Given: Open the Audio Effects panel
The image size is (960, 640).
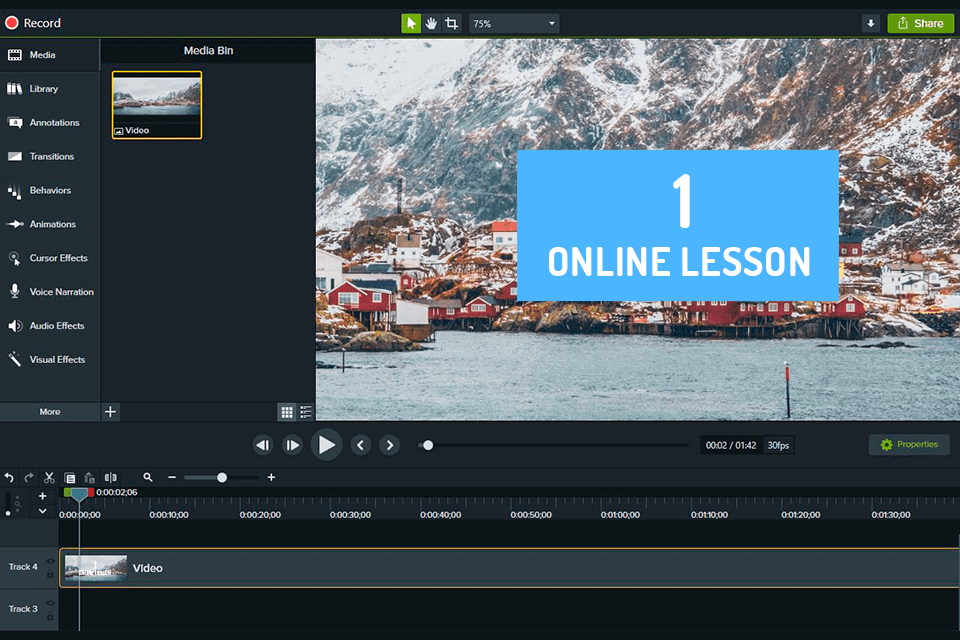Looking at the screenshot, I should pos(48,325).
